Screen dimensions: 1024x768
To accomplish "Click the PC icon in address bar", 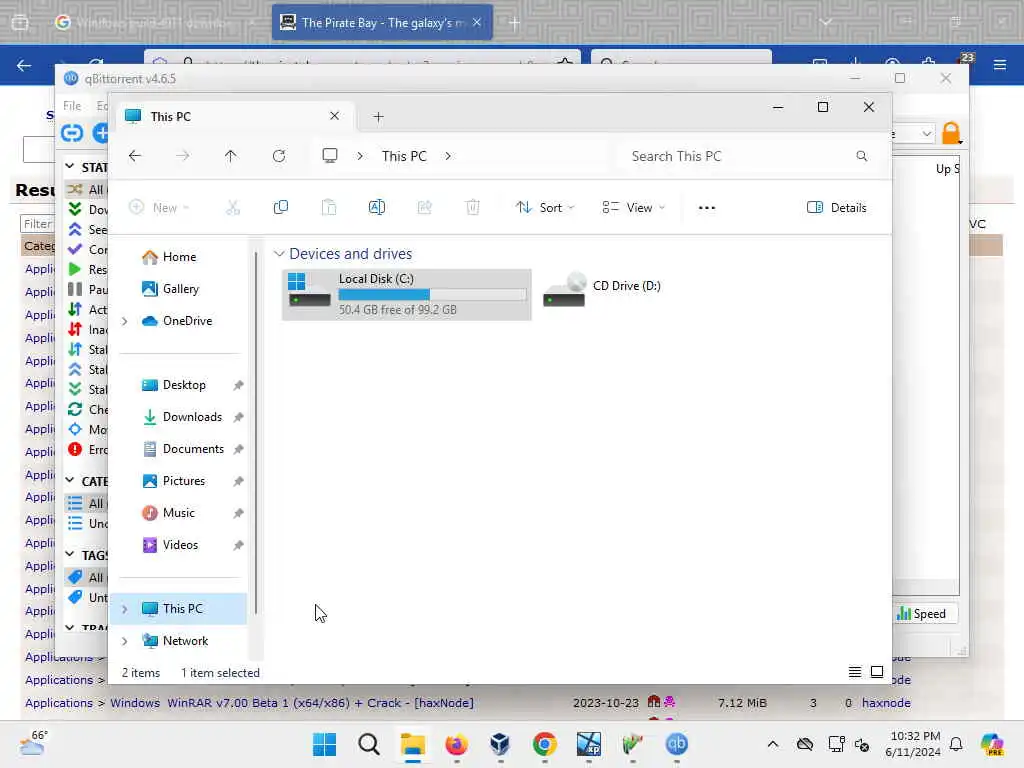I will [330, 156].
